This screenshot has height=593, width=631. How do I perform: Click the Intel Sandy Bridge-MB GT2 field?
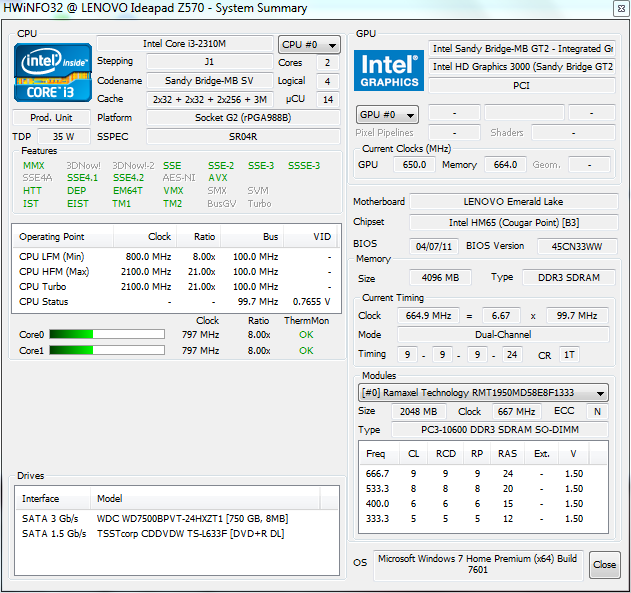point(522,49)
